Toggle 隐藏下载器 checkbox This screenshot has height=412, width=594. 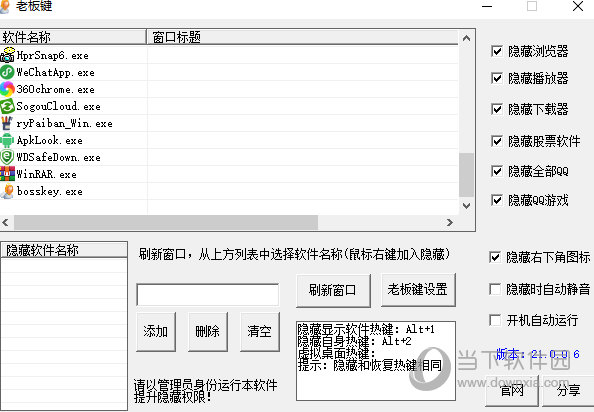(x=497, y=109)
